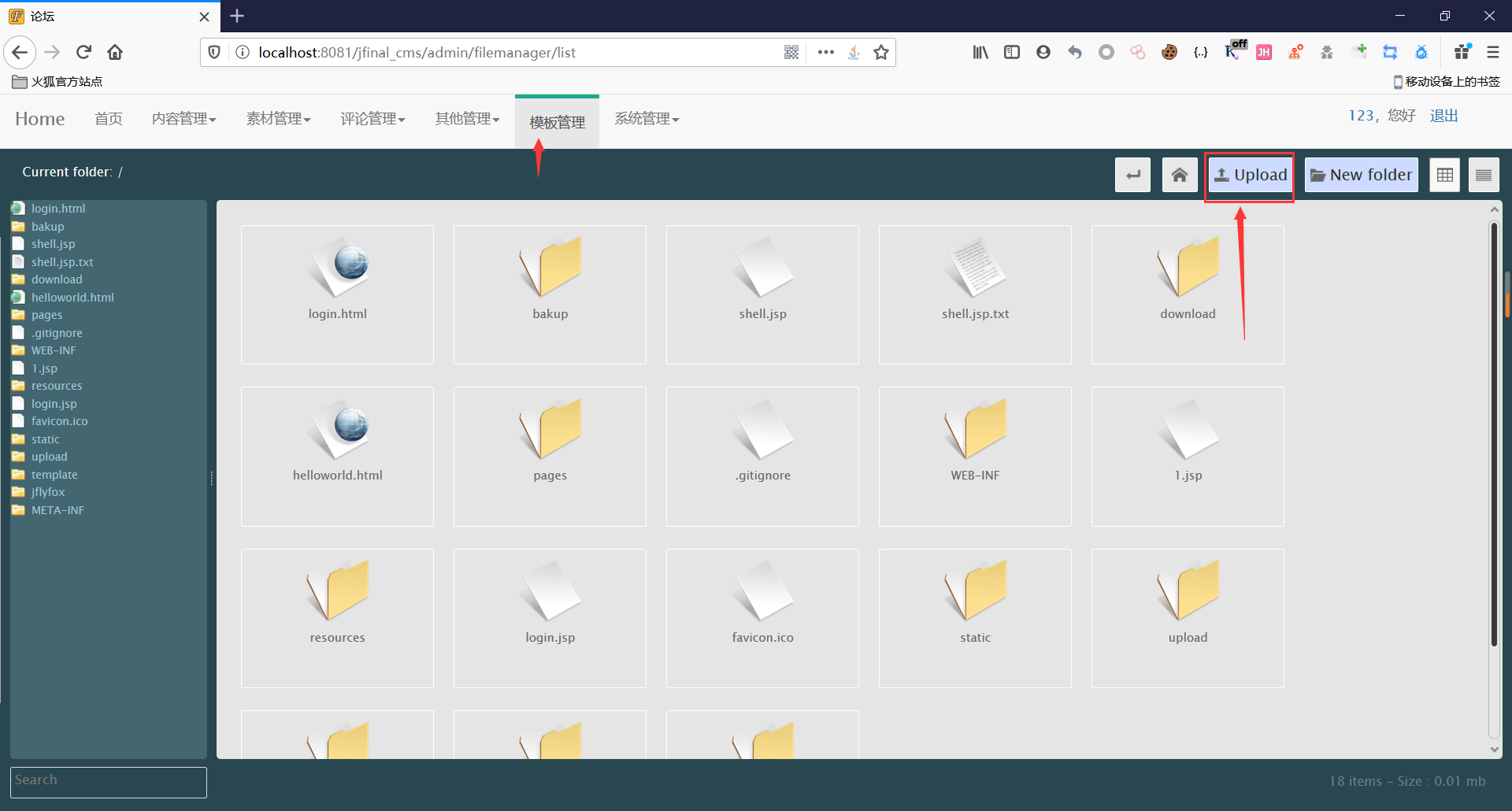Switch to grid view icon
The height and width of the screenshot is (811, 1512).
pos(1444,175)
